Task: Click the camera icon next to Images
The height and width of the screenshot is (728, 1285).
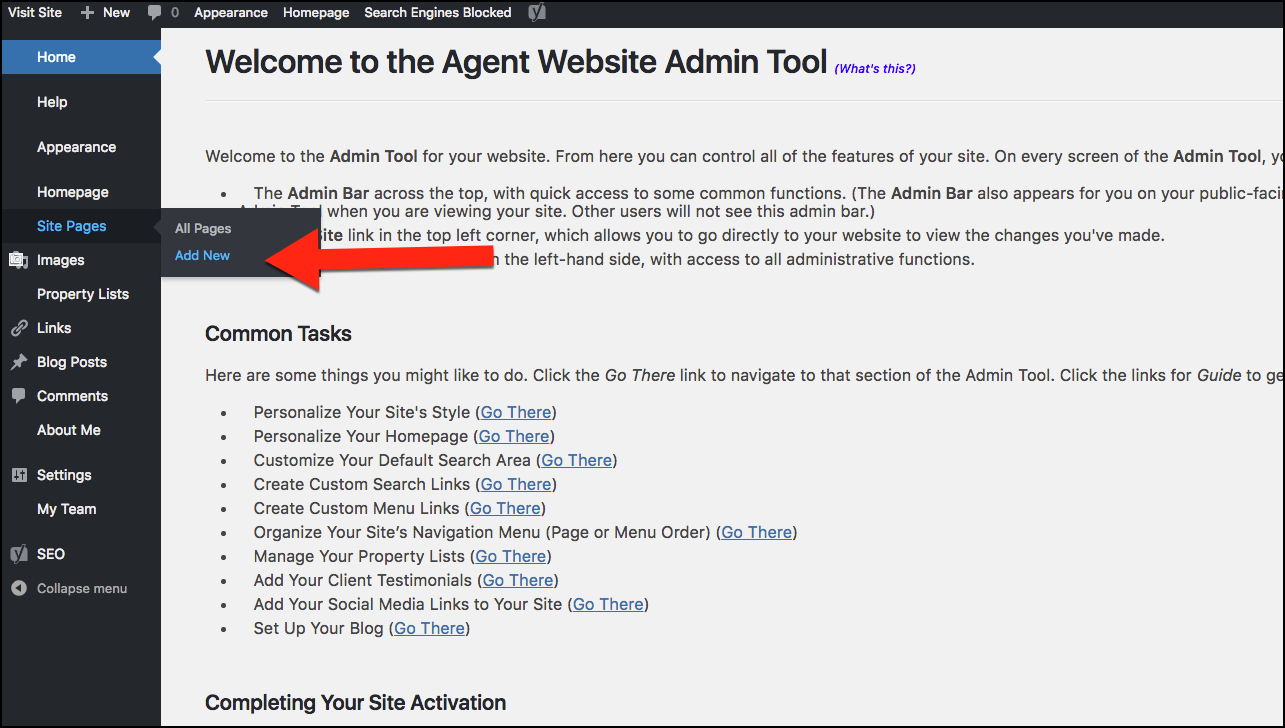Action: [18, 260]
